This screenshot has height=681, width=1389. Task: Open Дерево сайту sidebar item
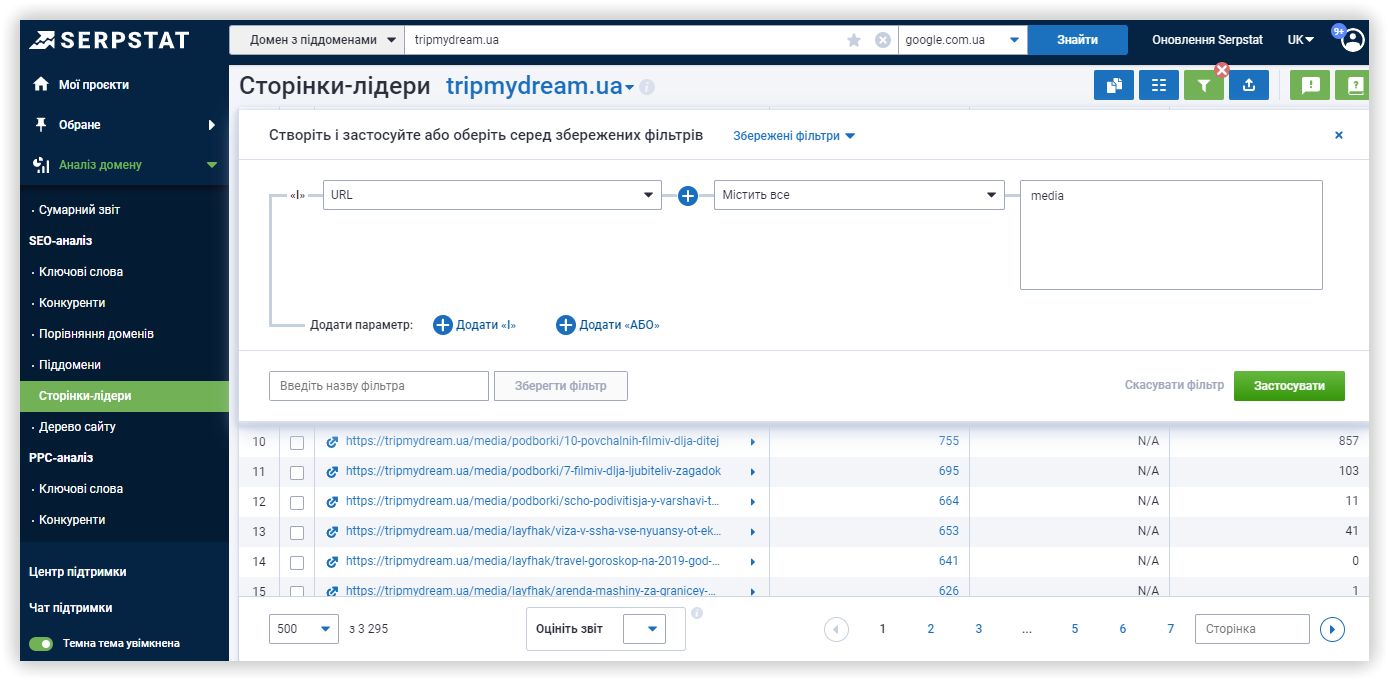pos(77,427)
